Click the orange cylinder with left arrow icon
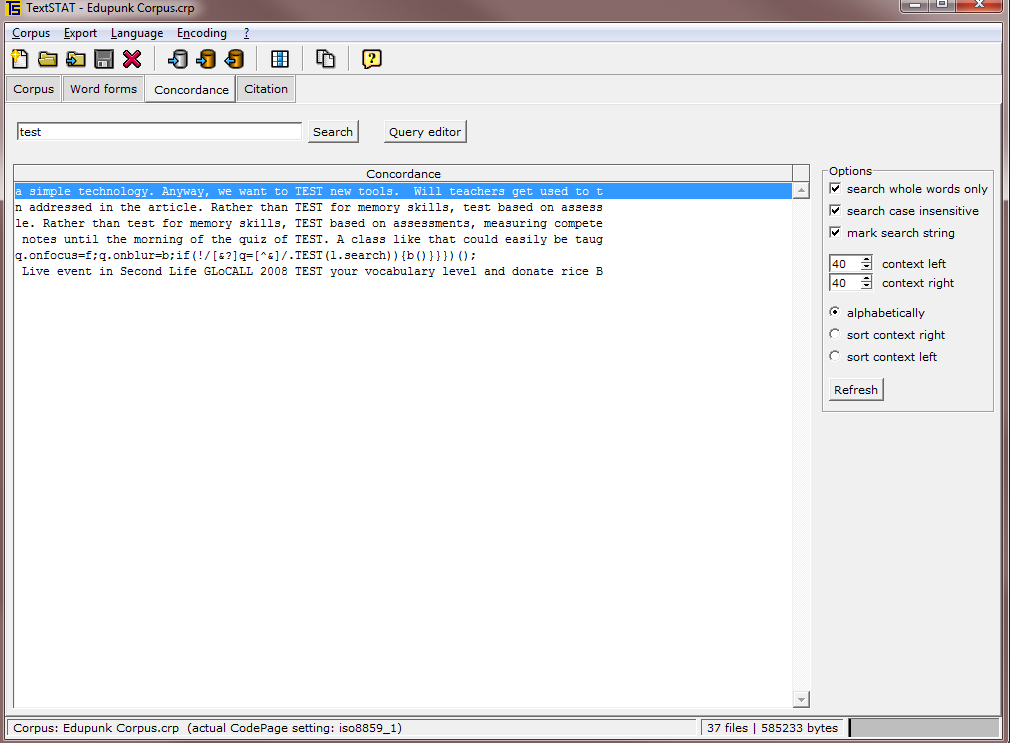The width and height of the screenshot is (1010, 743). (x=234, y=59)
